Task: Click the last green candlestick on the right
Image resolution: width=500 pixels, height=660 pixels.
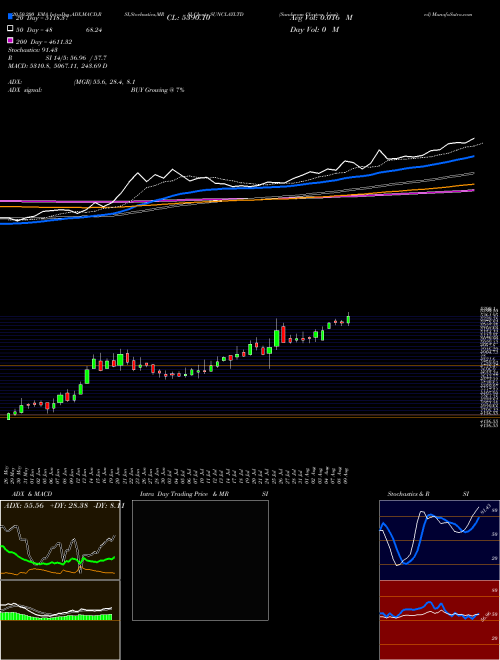Action: (348, 319)
